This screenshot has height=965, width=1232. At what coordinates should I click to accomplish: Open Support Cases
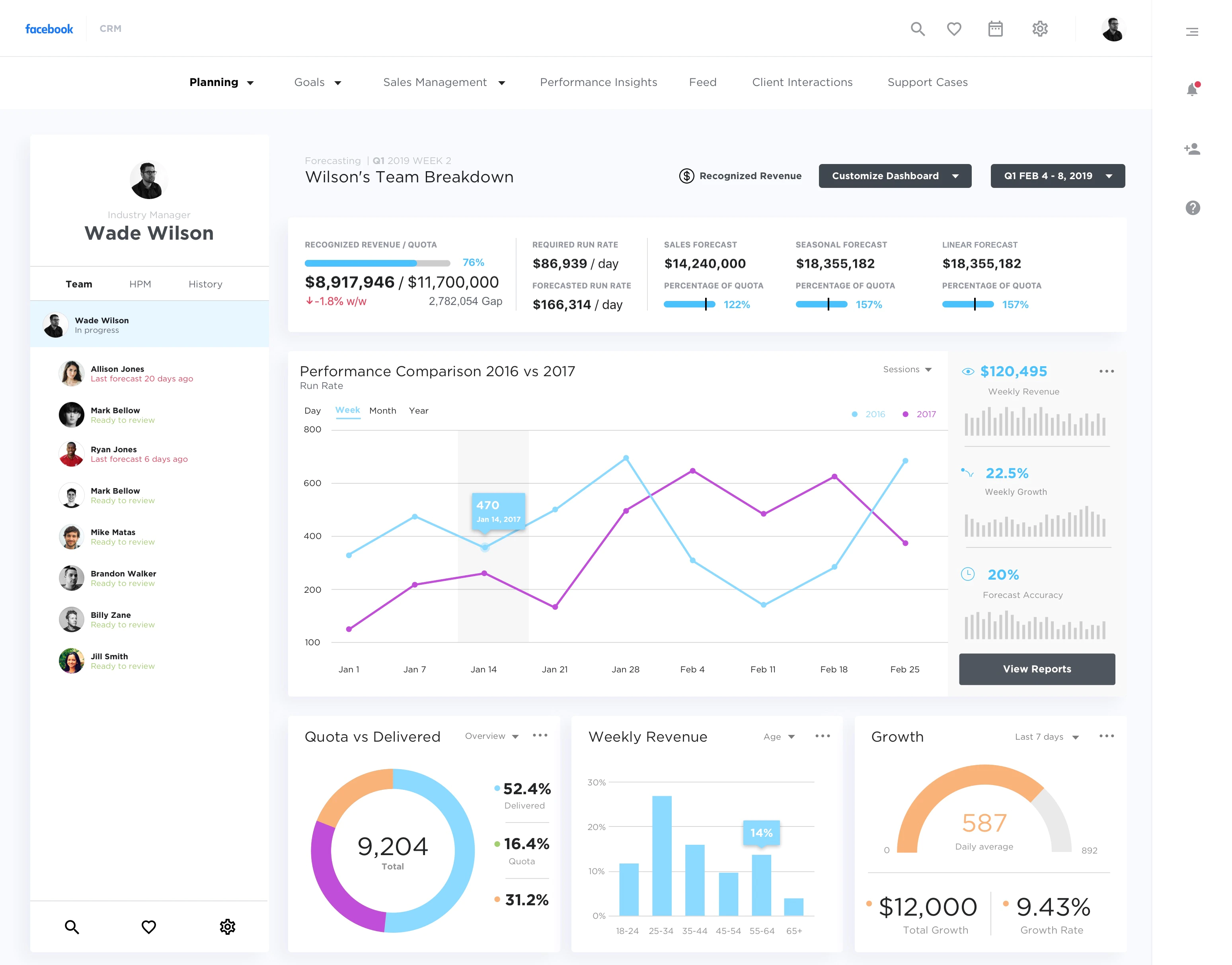(927, 82)
